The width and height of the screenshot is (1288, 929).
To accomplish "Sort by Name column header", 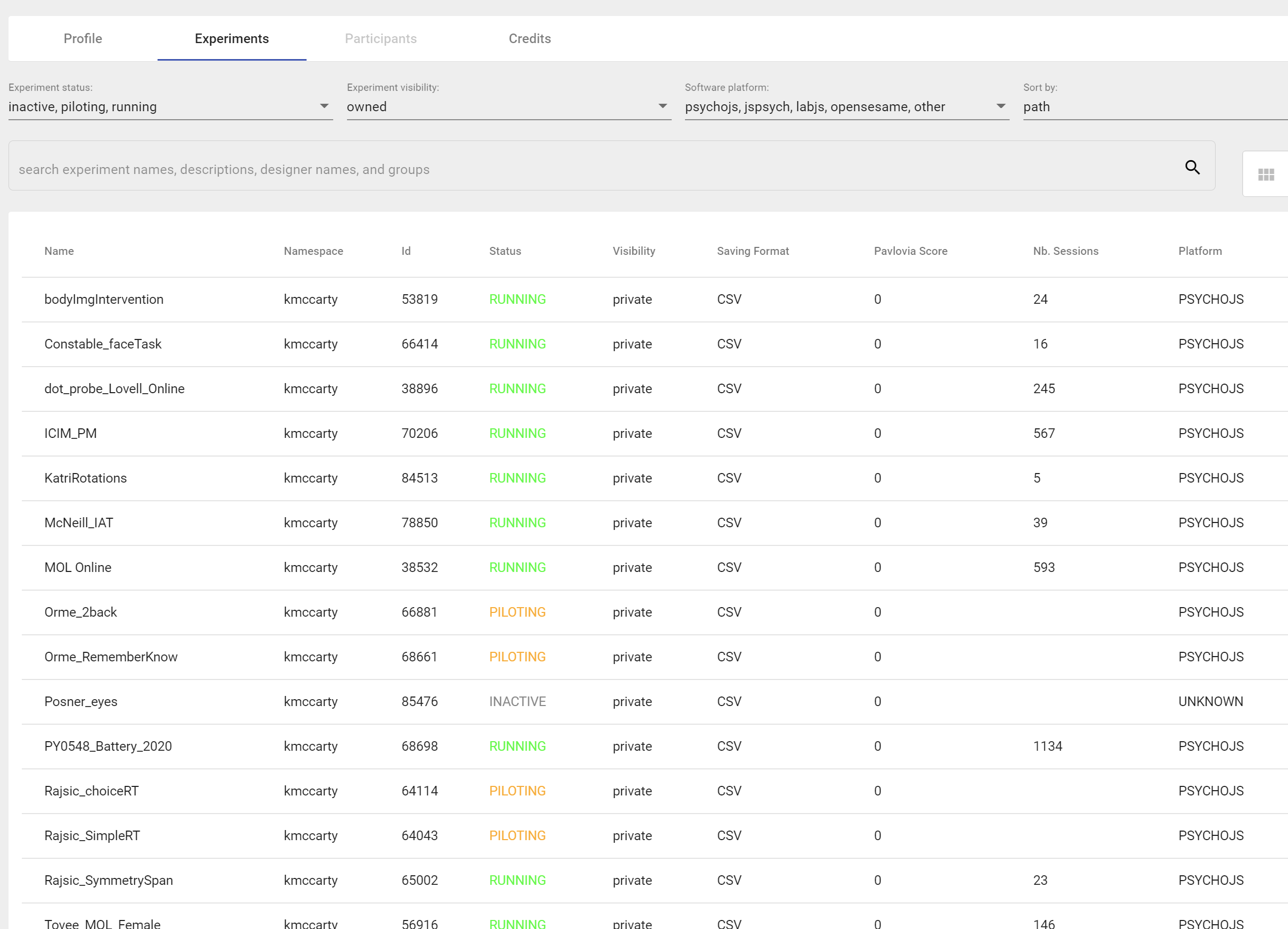I will pos(59,251).
